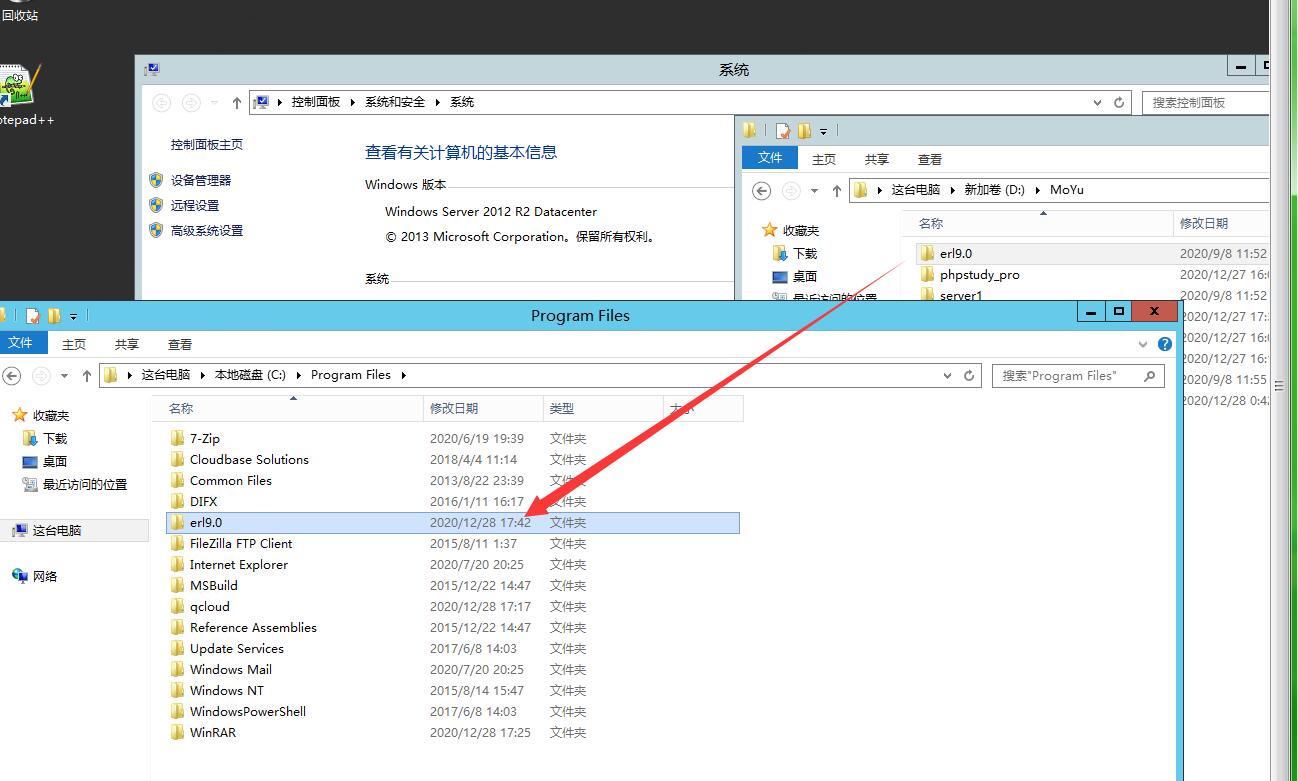Open the 7-Zip folder in Program Files

coord(204,438)
